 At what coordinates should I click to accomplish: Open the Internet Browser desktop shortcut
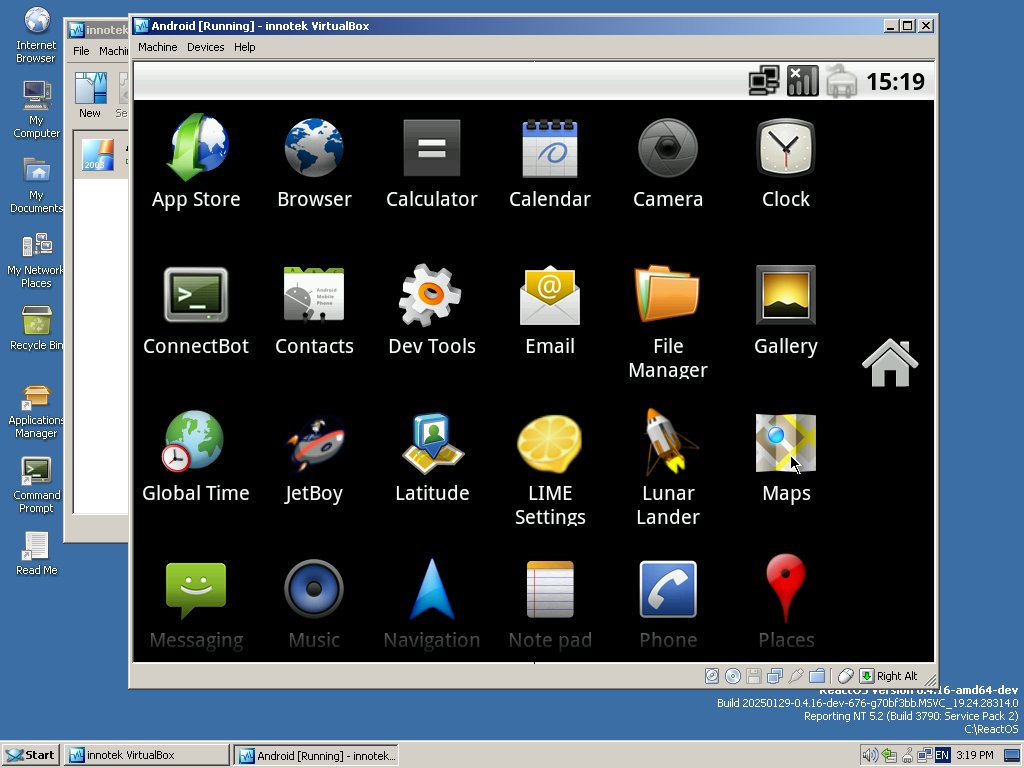(x=36, y=36)
